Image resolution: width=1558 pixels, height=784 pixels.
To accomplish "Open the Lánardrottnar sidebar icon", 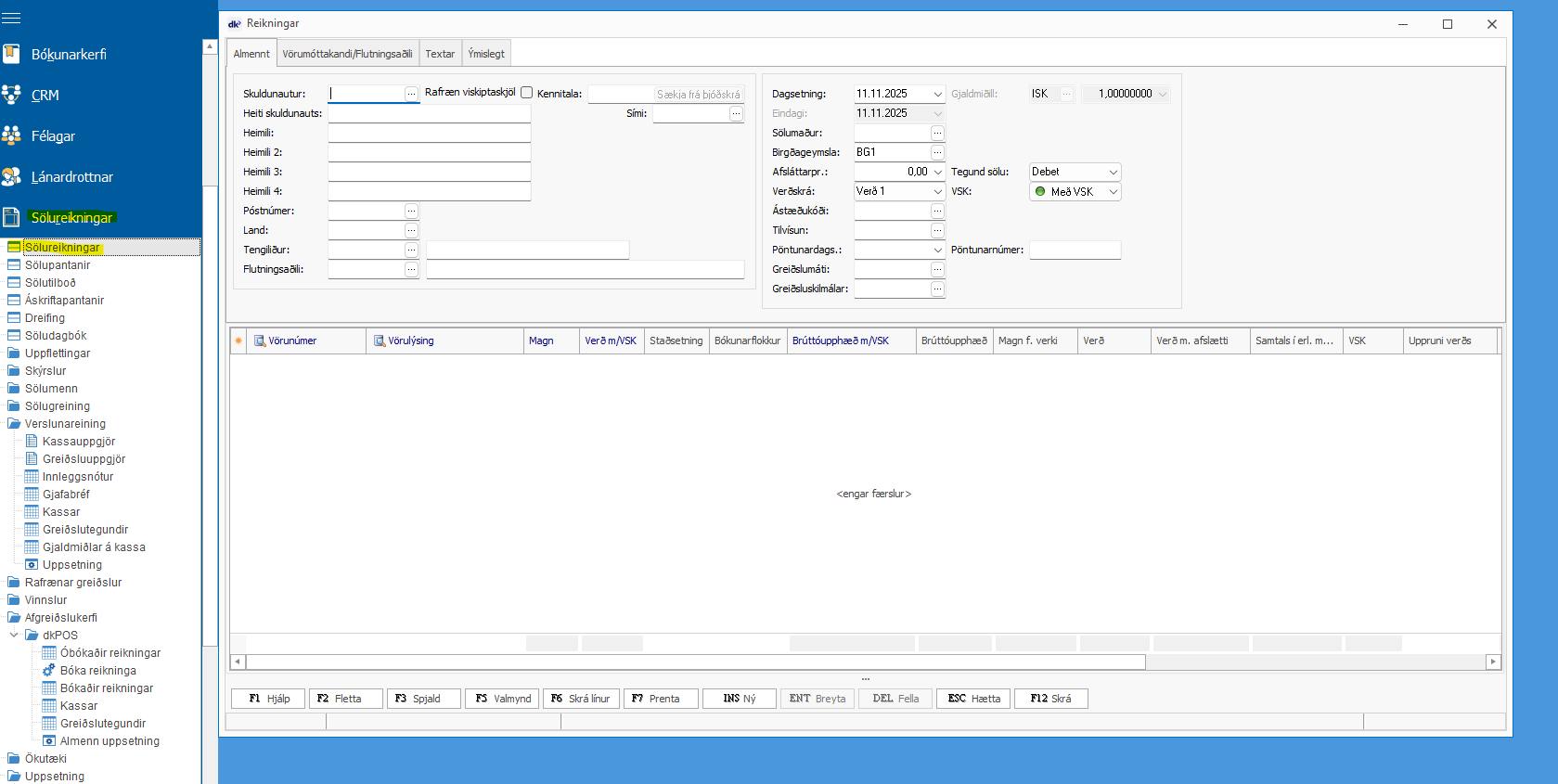I will pos(11,176).
